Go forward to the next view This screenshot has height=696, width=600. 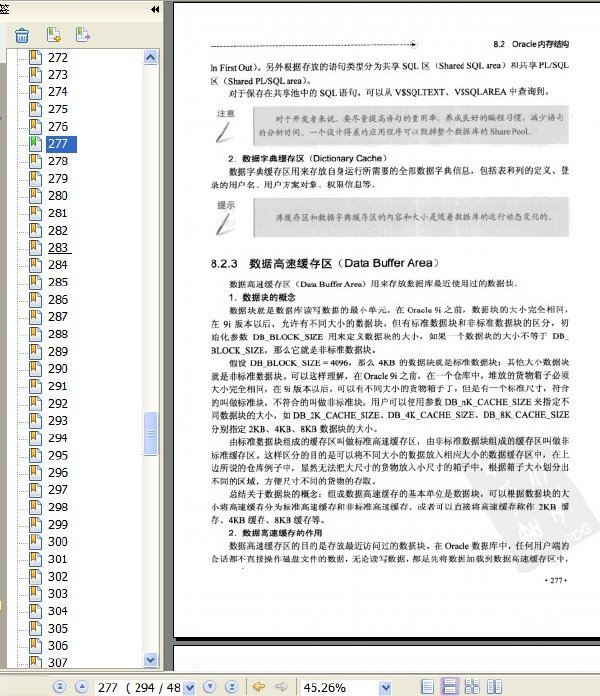(281, 687)
